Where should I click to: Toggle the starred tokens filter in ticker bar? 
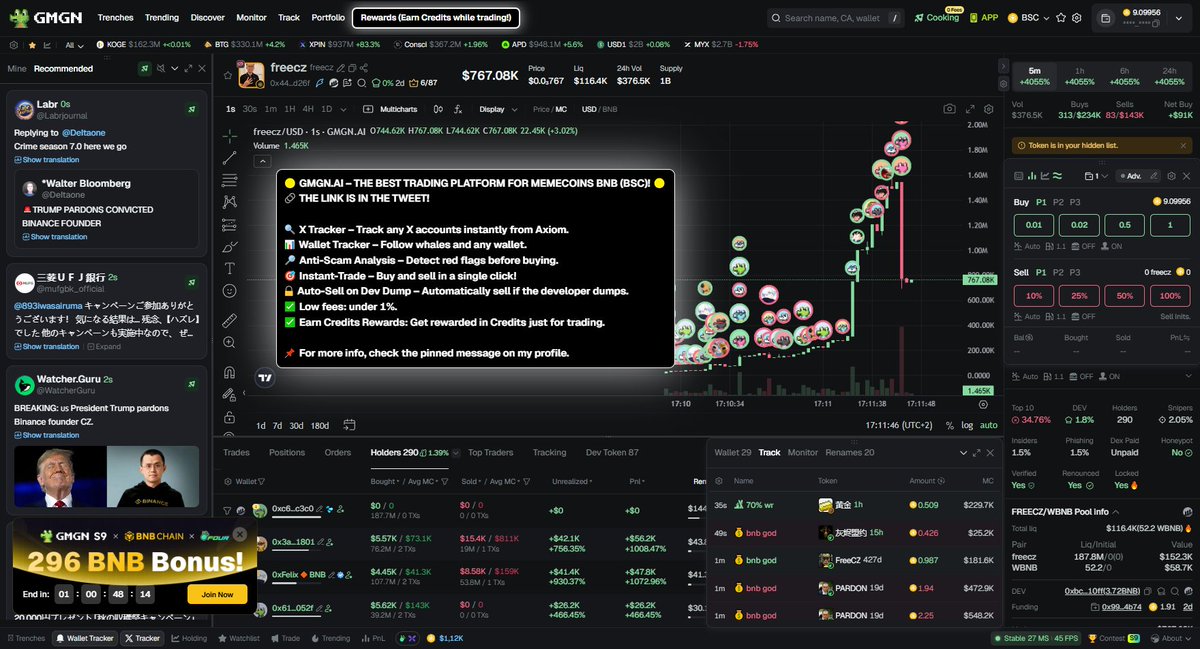(32, 45)
